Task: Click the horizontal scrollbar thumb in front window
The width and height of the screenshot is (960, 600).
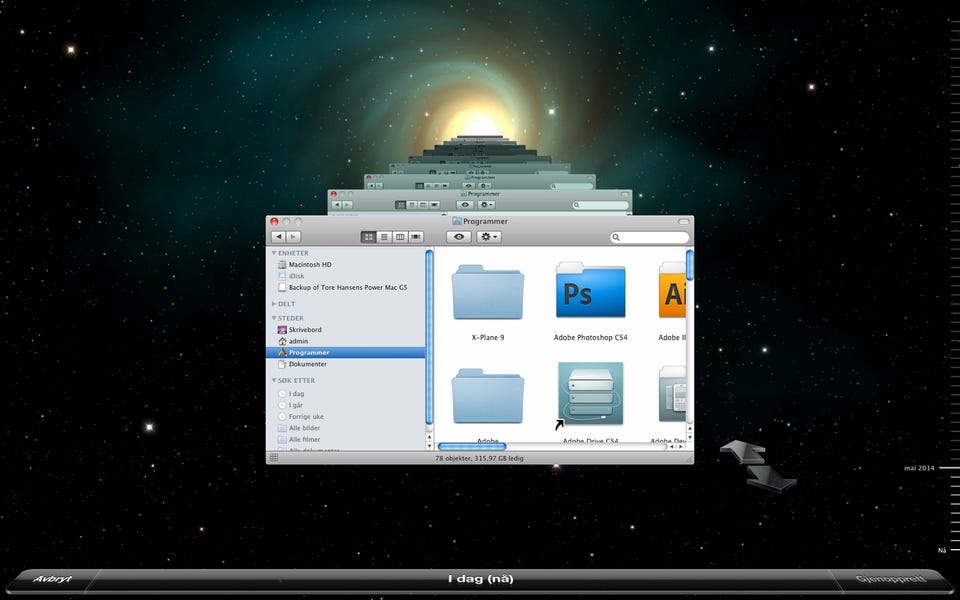Action: point(472,446)
